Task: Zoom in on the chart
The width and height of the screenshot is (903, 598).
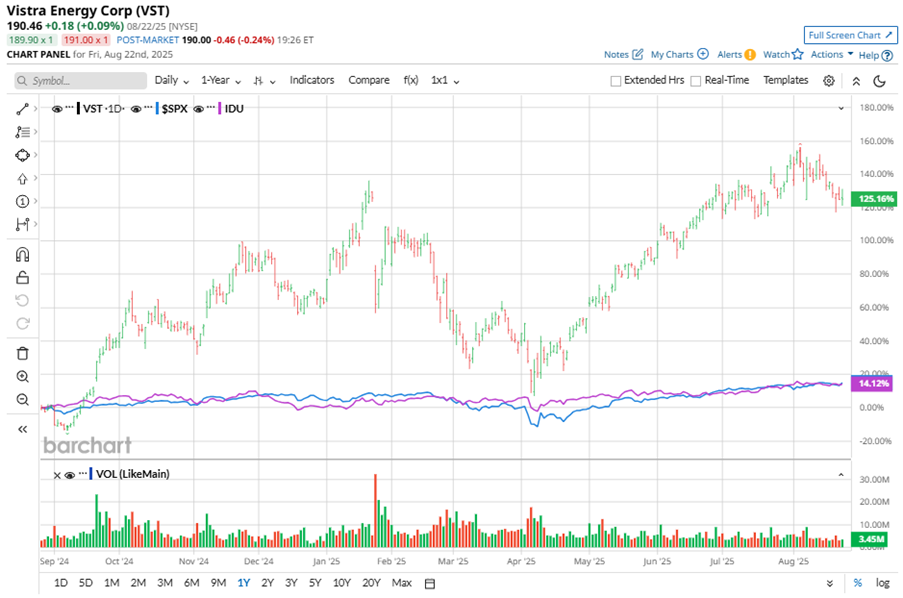Action: [x=22, y=377]
